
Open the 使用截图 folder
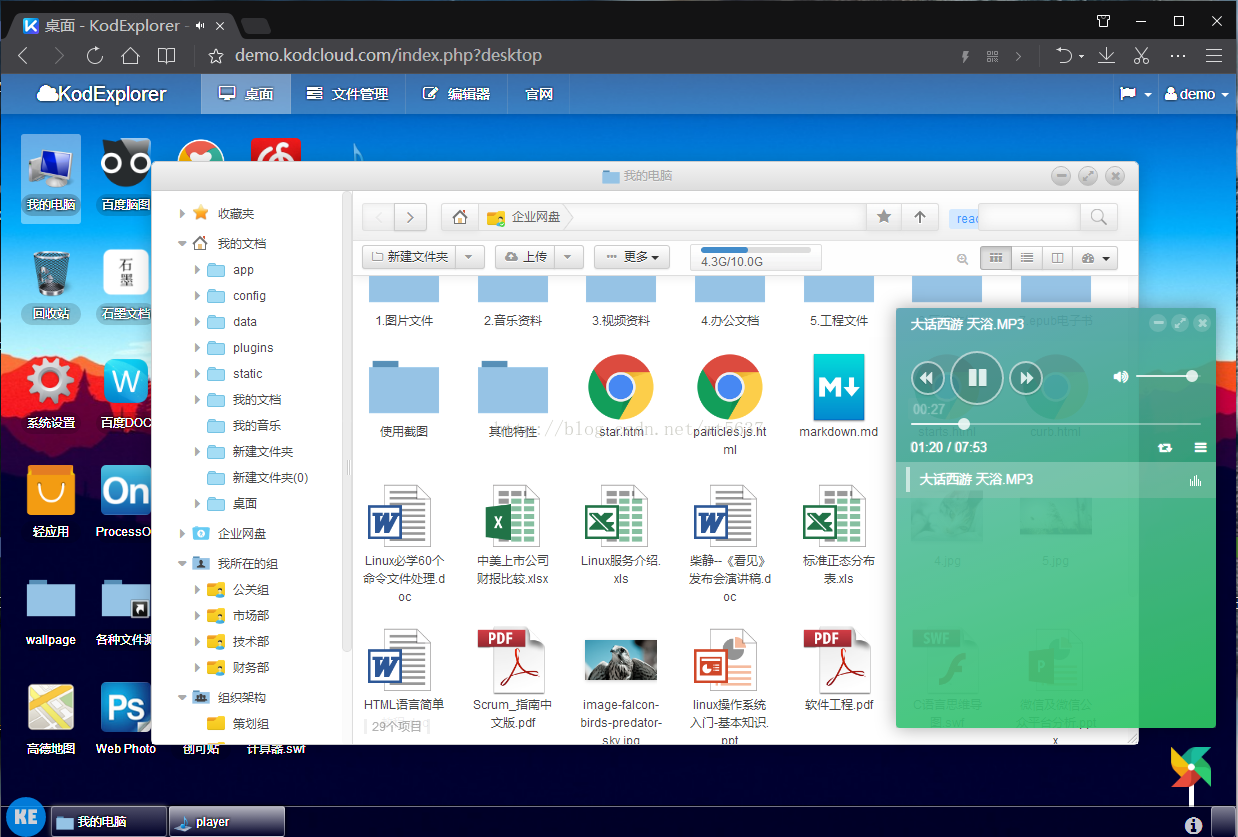(404, 387)
